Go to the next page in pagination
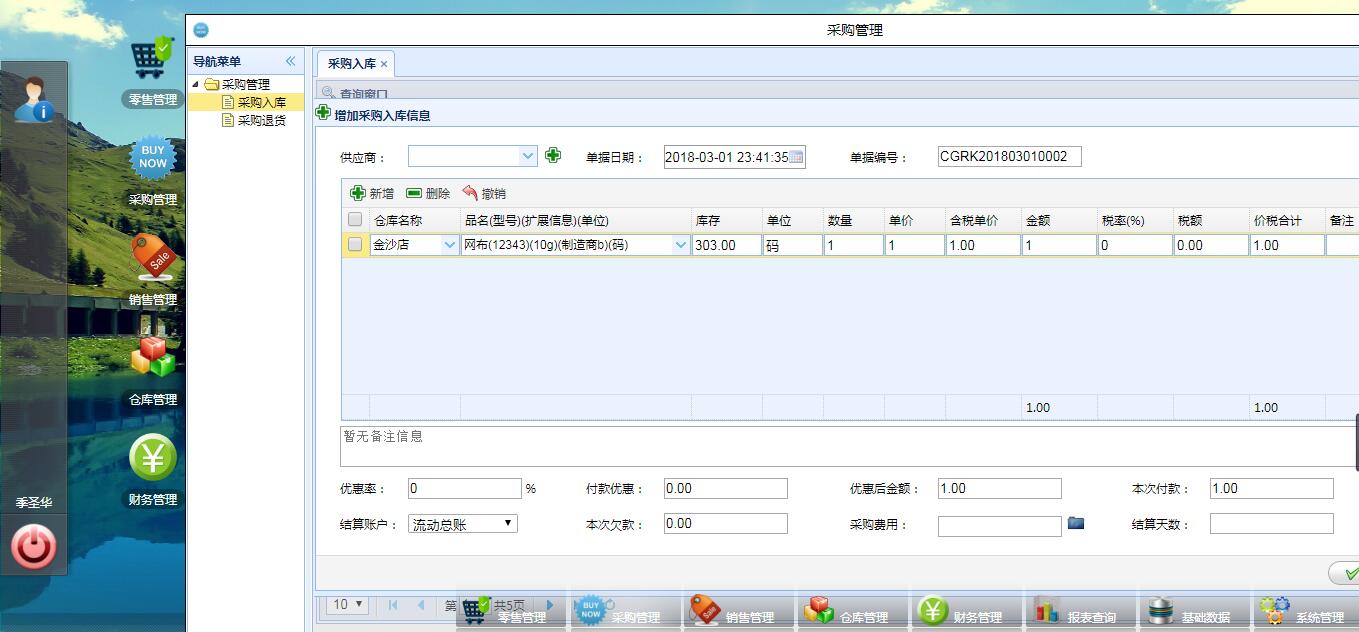Screen dimensions: 1359x632 tap(549, 605)
